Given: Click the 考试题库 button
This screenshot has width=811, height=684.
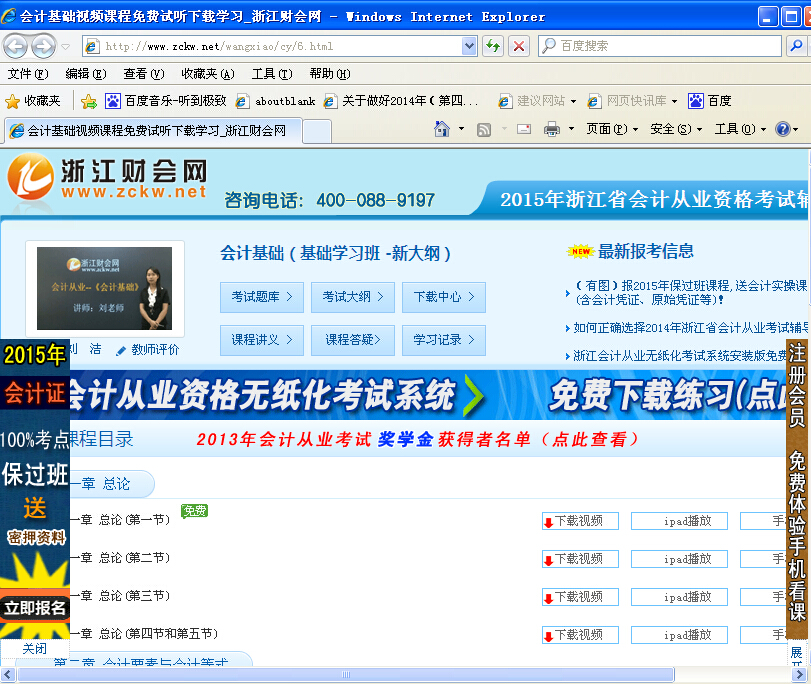Looking at the screenshot, I should click(x=262, y=298).
